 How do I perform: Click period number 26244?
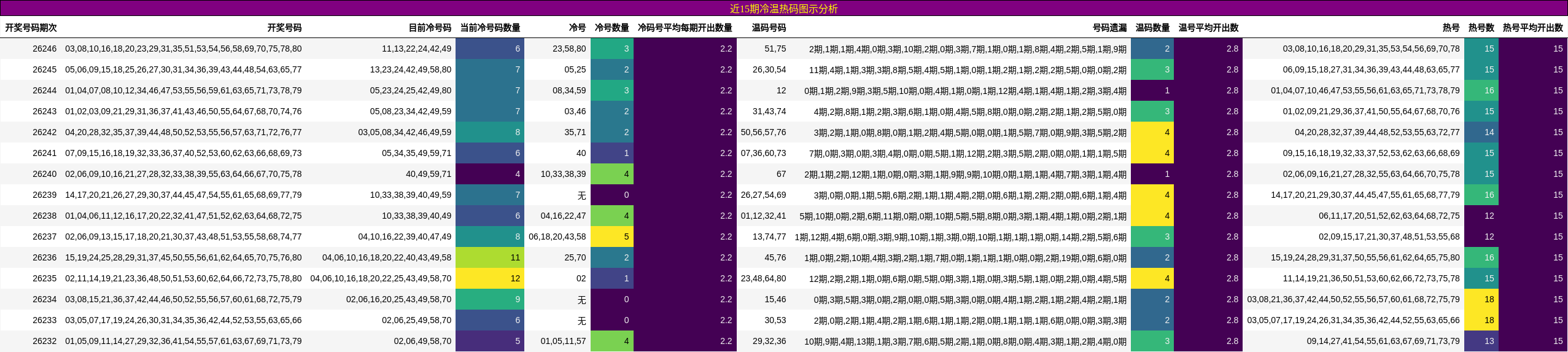[x=44, y=90]
